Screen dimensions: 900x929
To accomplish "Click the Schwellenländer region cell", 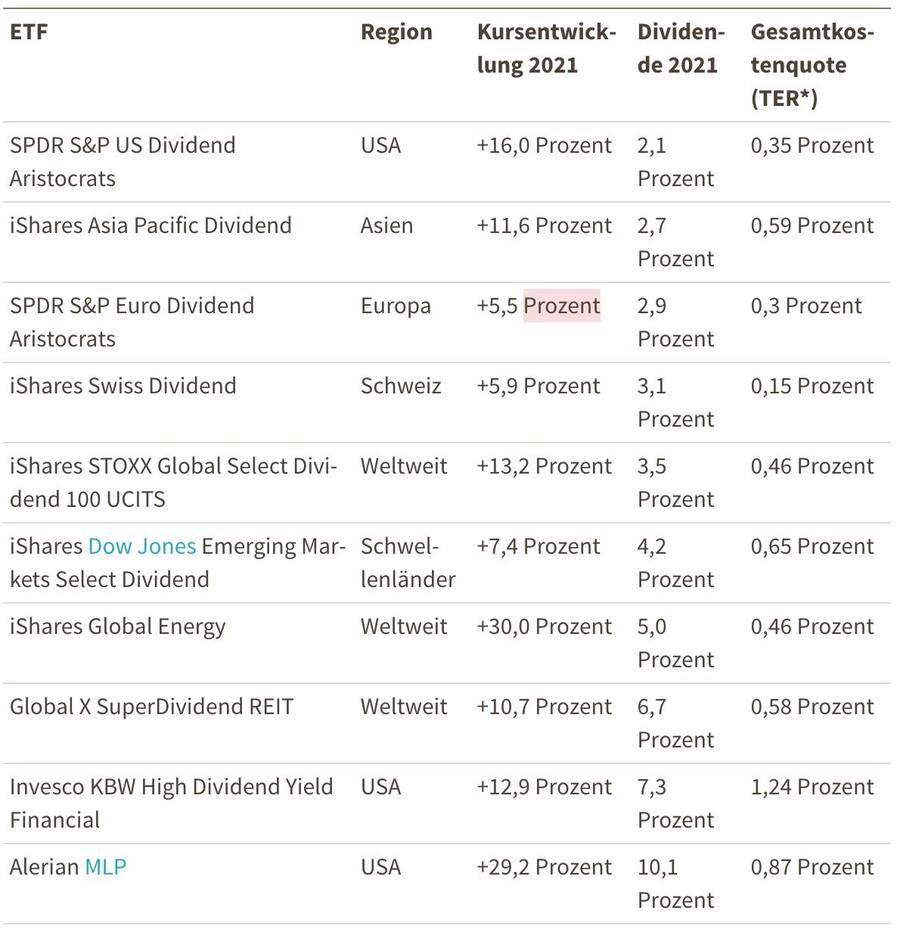I will (407, 563).
